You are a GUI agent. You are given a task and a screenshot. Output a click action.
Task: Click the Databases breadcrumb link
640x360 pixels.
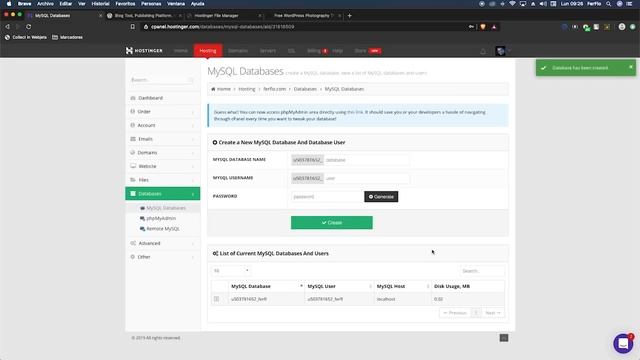[305, 89]
